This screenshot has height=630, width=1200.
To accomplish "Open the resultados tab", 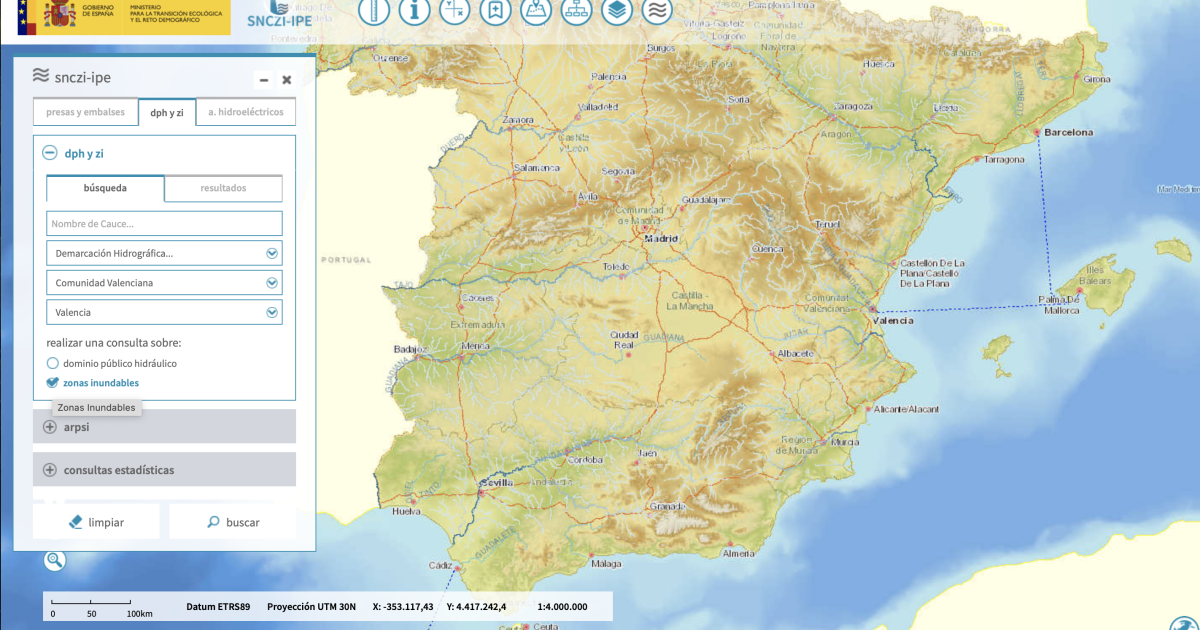I will (x=223, y=188).
